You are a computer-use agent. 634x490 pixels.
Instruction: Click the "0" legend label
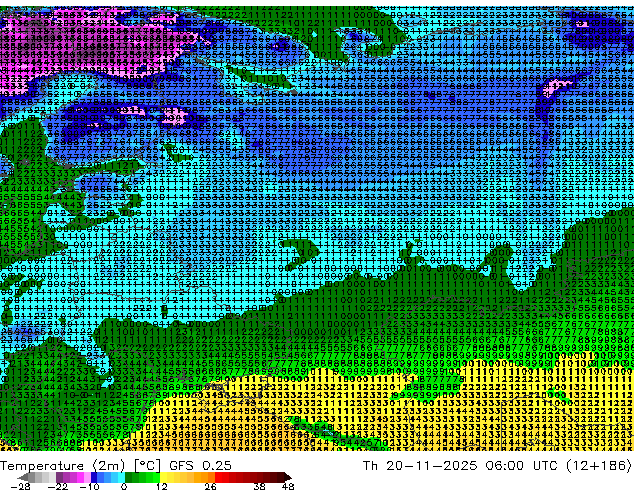coord(124,486)
